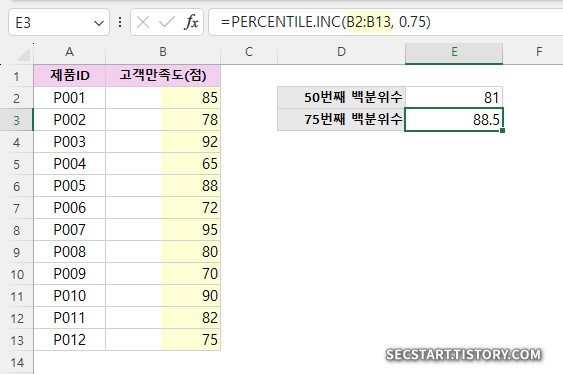Select row 6 header
Screen dimensions: 563x374
pyautogui.click(x=17, y=186)
